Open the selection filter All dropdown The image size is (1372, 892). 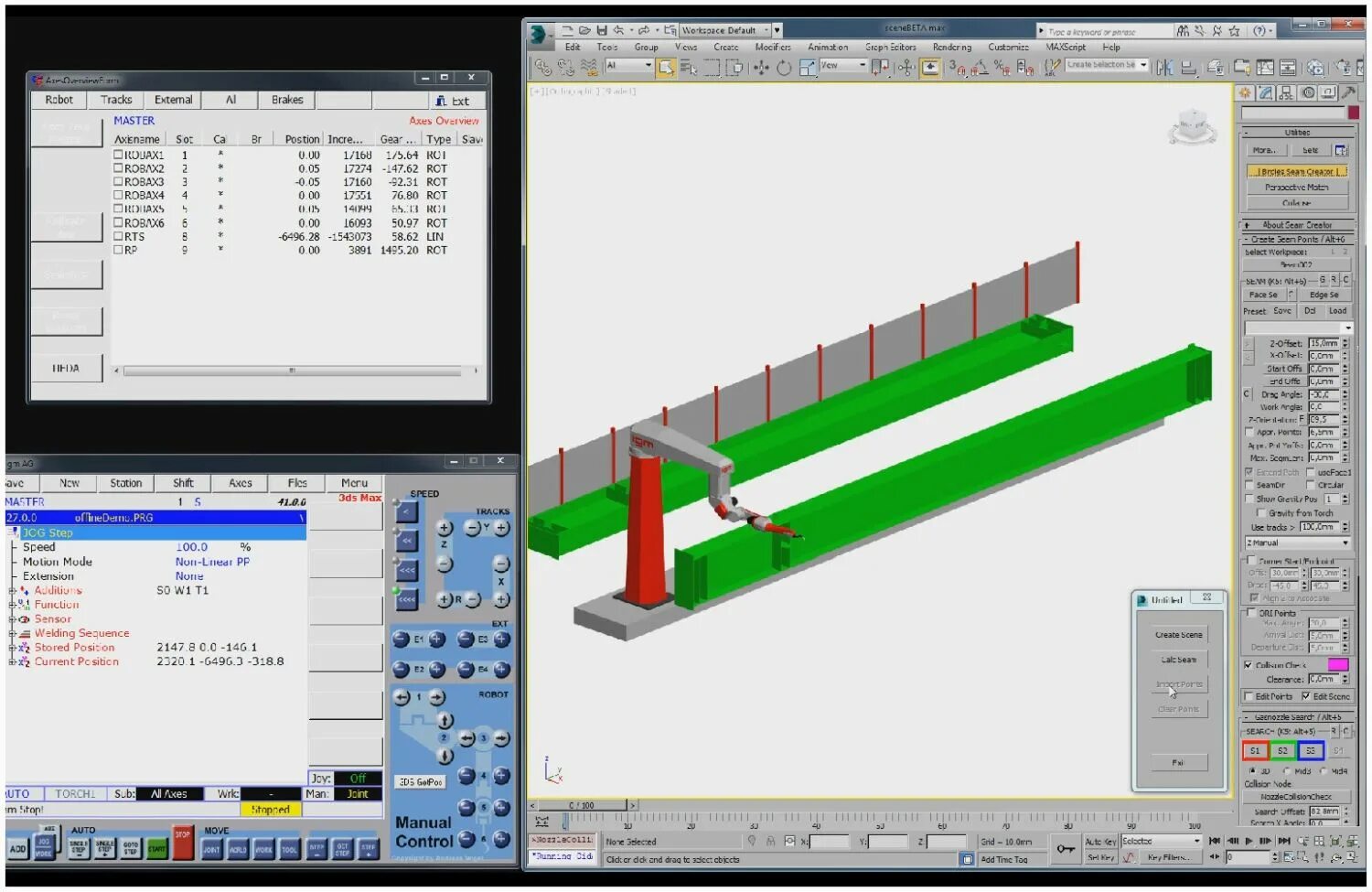click(629, 66)
